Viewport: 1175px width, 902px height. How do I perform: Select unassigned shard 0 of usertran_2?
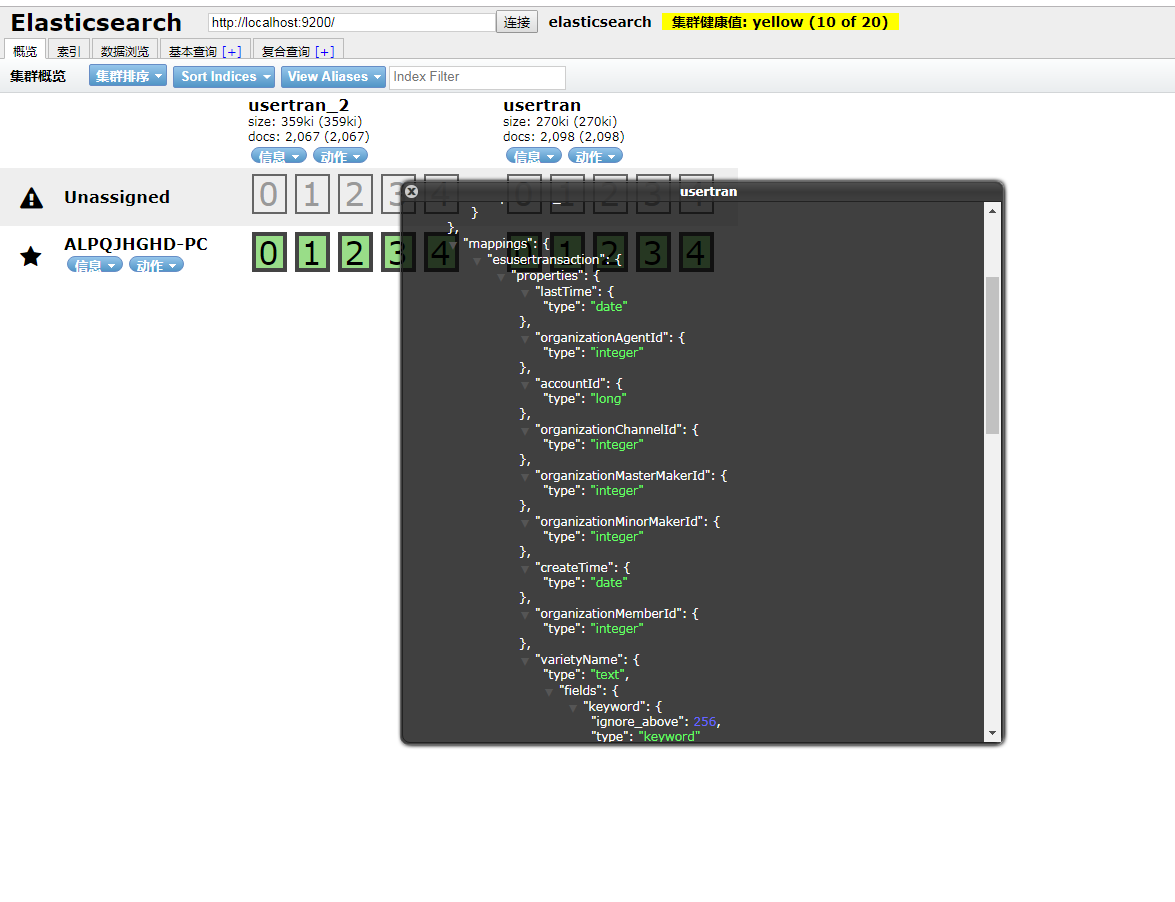click(x=269, y=194)
